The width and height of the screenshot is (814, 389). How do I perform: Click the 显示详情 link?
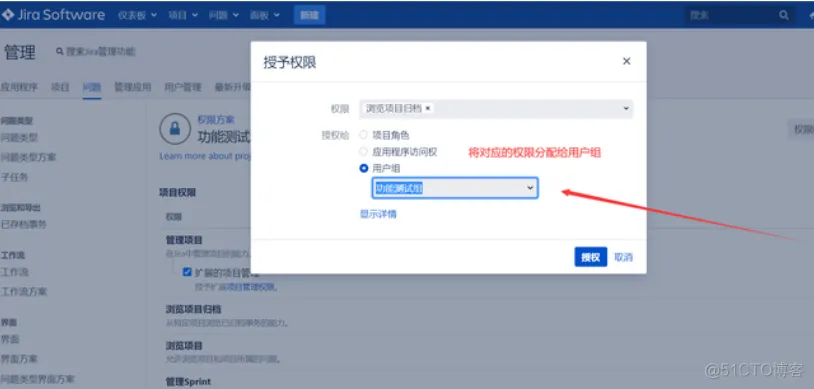coord(378,214)
